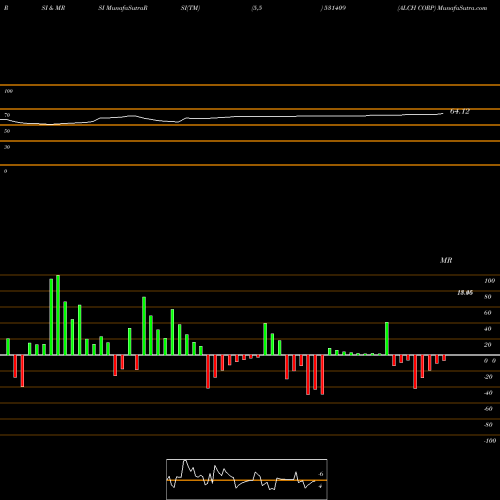
Task: Click the 'SI(TM)' header label
Action: point(190,8)
